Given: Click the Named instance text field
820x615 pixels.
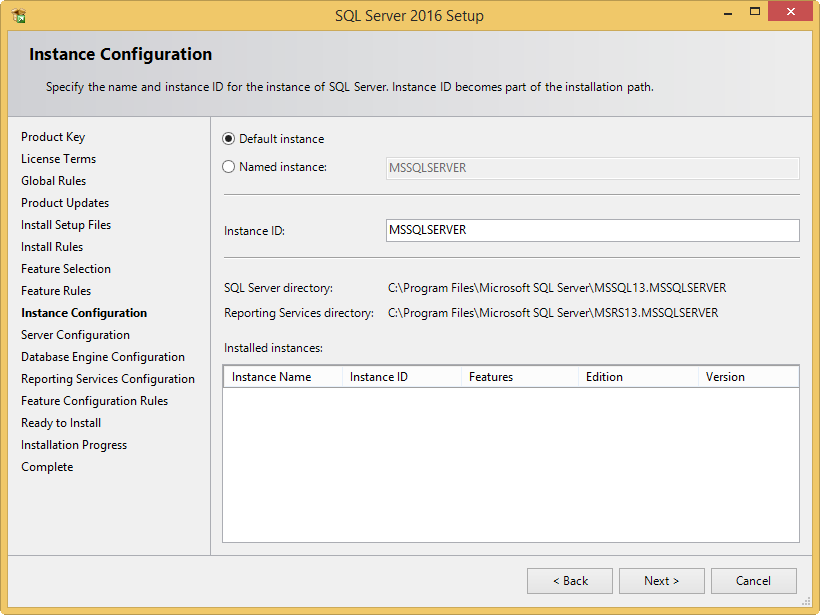Looking at the screenshot, I should click(x=593, y=168).
